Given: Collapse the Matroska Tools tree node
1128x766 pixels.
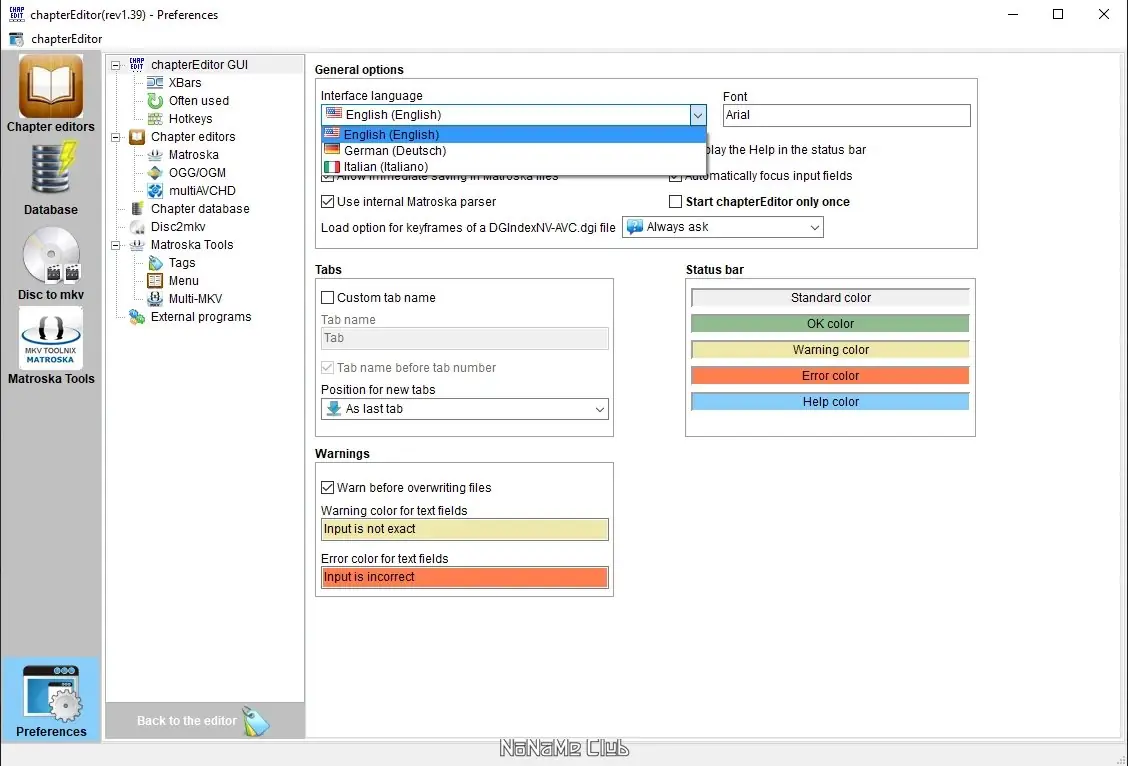Looking at the screenshot, I should 115,245.
